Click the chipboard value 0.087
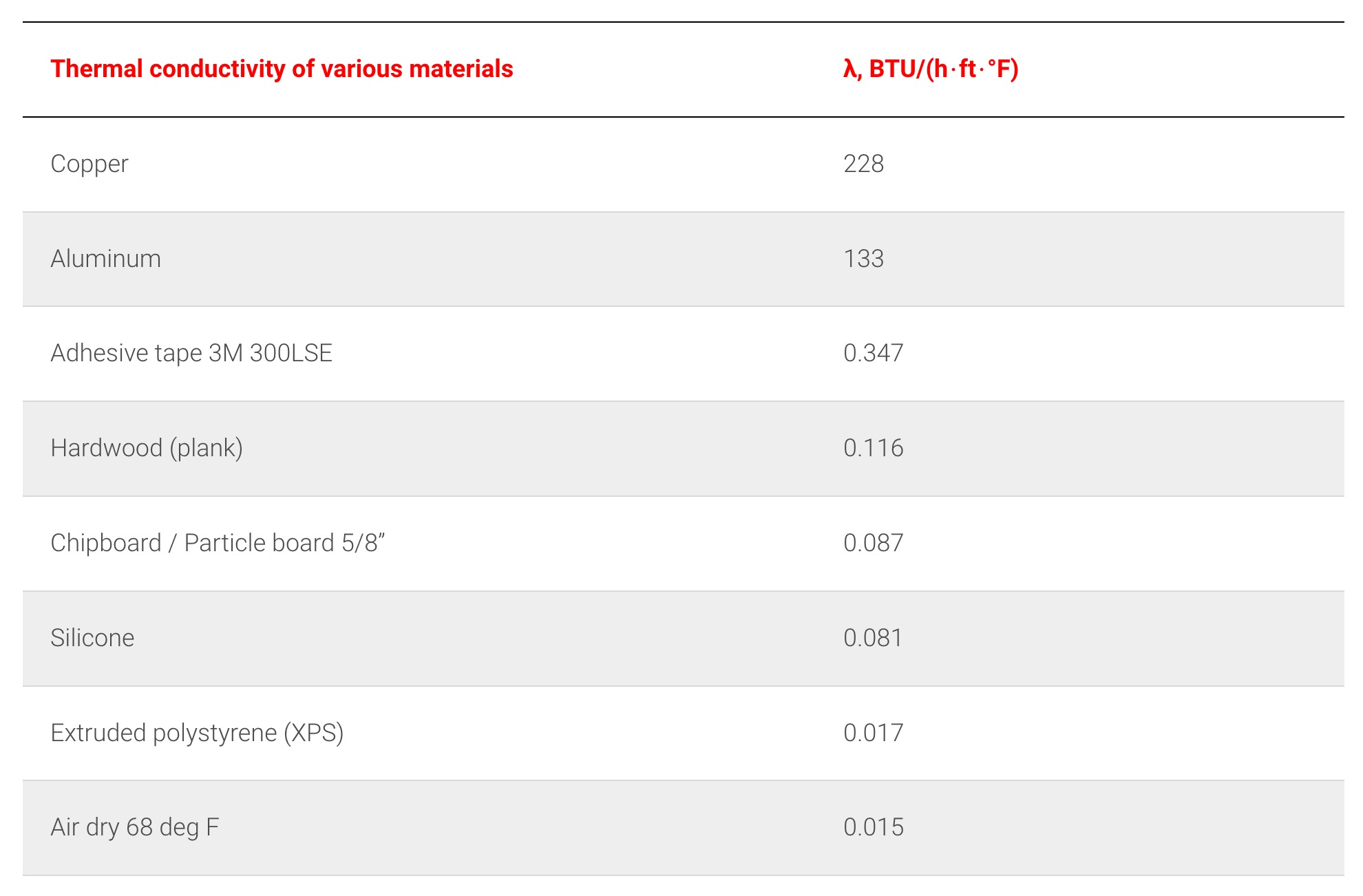 pos(873,543)
